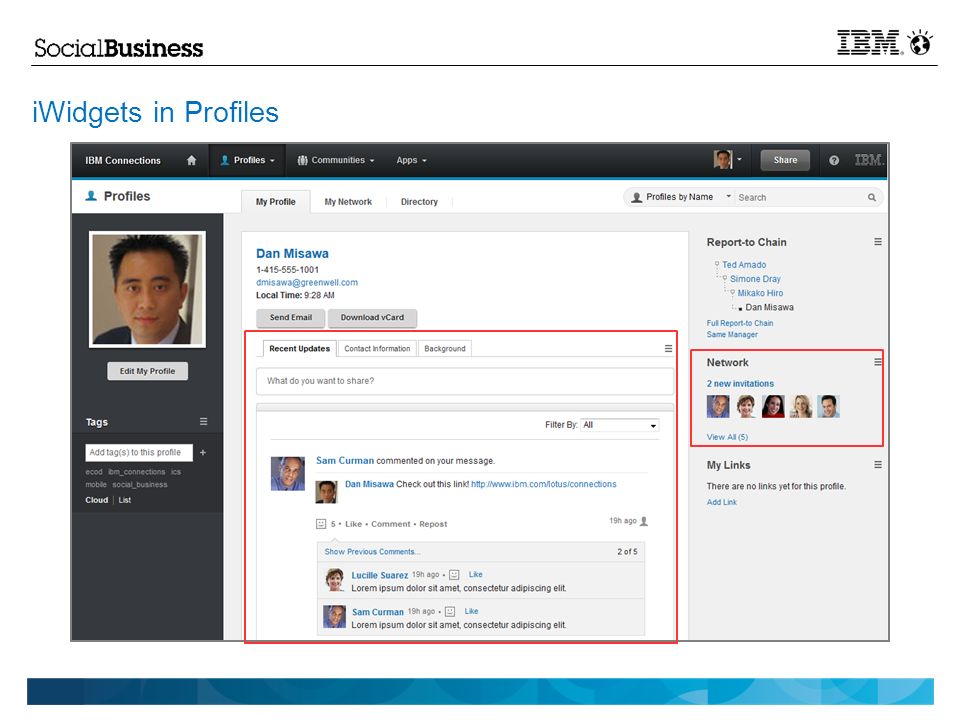Image resolution: width=960 pixels, height=720 pixels.
Task: Open the Recent Updates widget menu icon
Action: [x=669, y=348]
